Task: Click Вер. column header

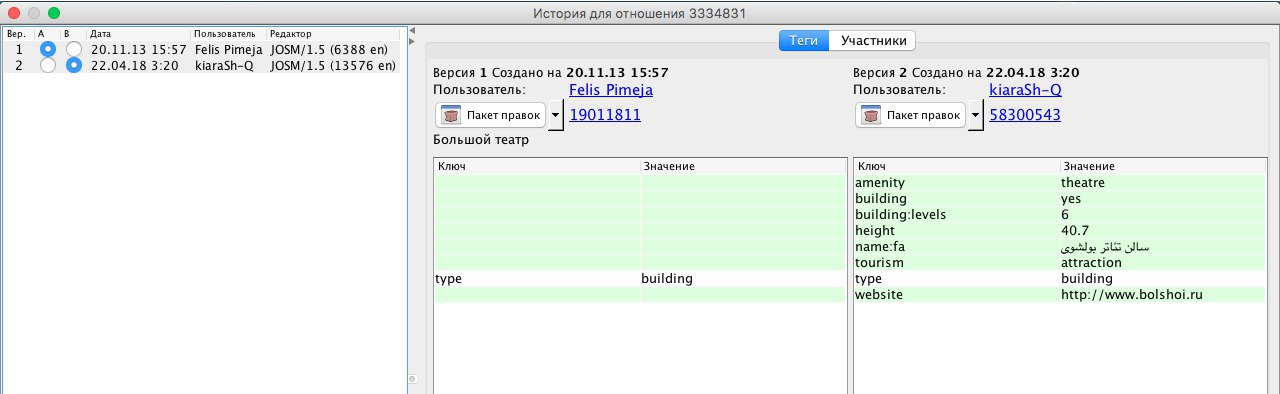Action: tap(18, 33)
